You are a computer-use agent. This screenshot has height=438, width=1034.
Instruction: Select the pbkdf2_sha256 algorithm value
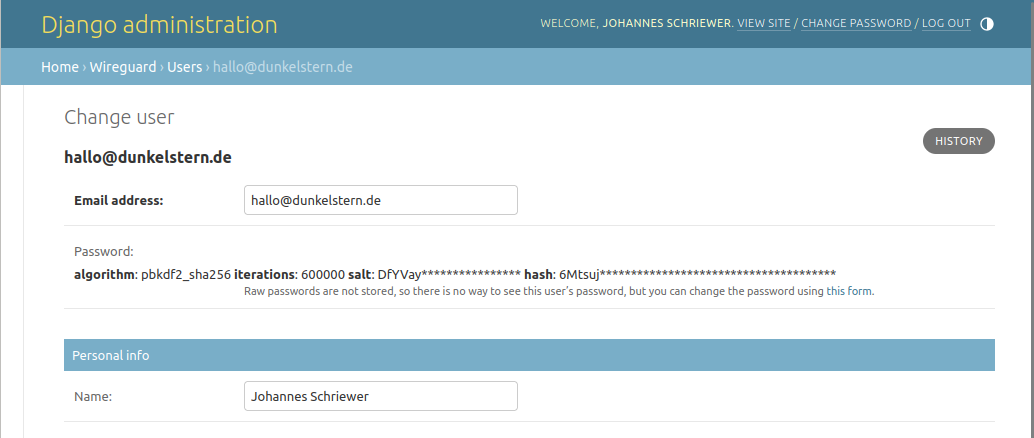pyautogui.click(x=186, y=274)
